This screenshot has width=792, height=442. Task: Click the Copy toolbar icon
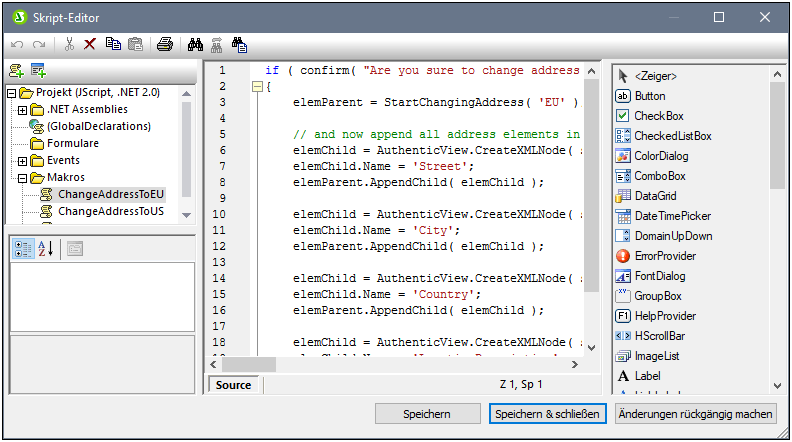[113, 45]
